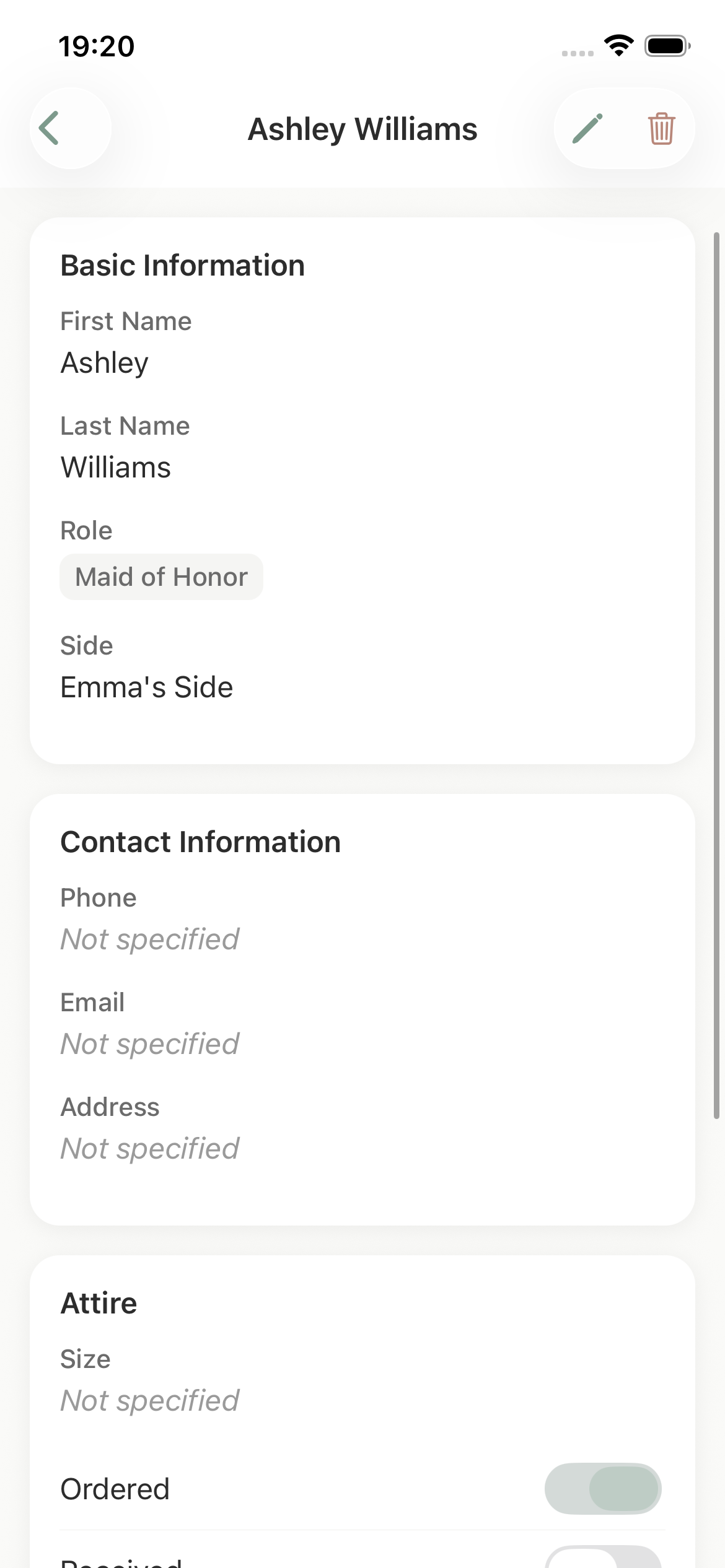Tap the first name value Ashley
The image size is (725, 1568).
105,363
